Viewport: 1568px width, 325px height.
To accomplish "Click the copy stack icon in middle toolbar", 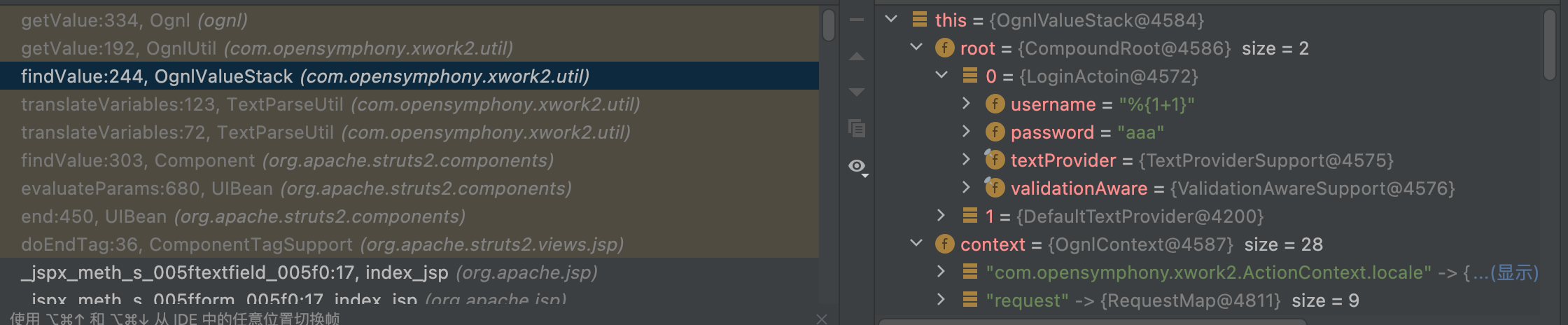I will [857, 128].
